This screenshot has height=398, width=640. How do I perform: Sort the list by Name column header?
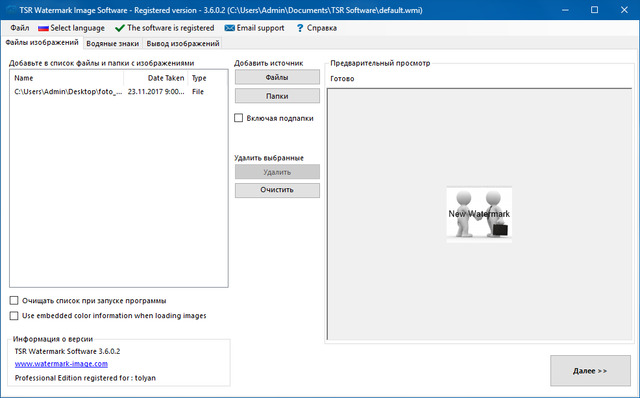67,78
